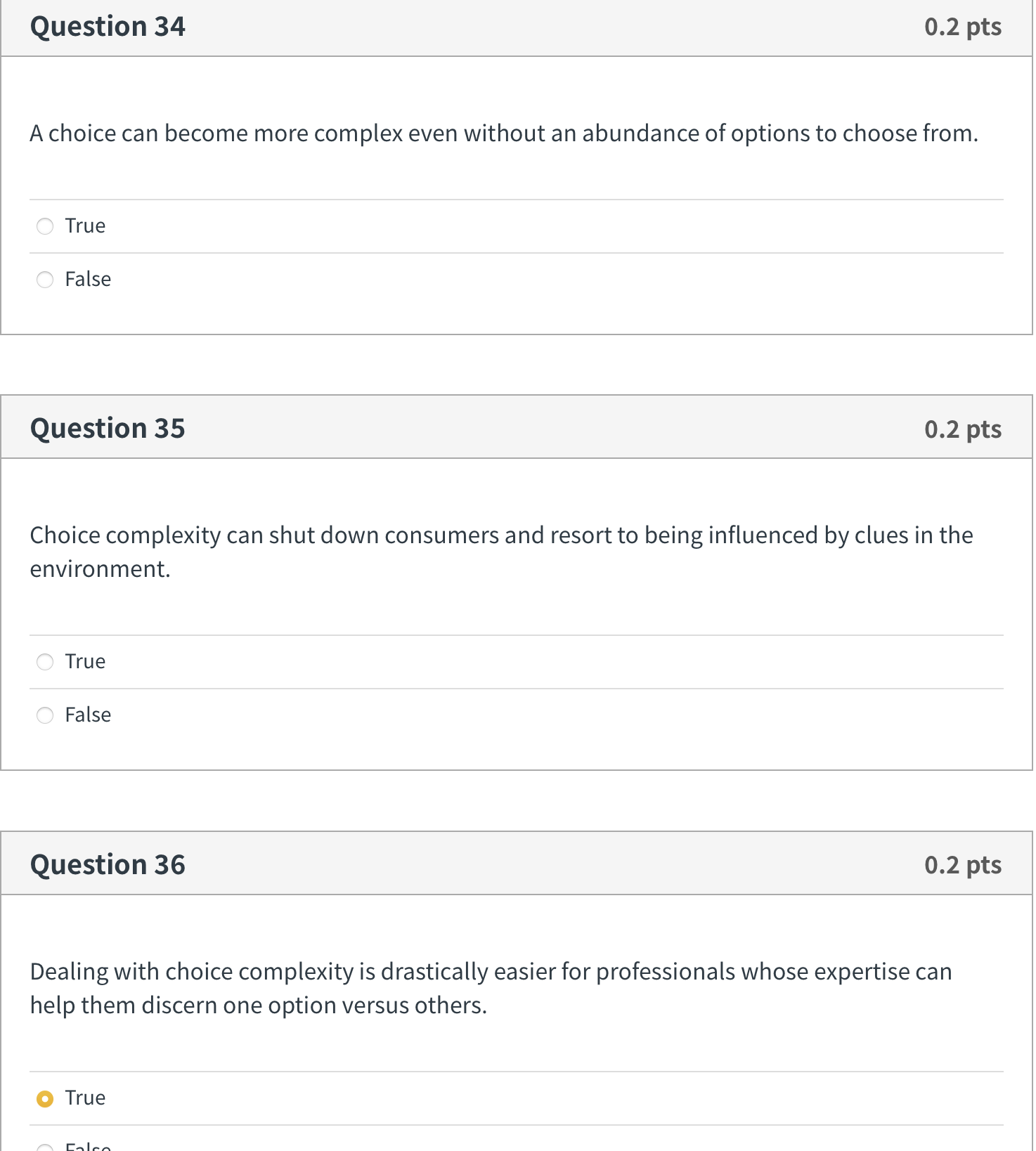Click the 0.2 pts label for Question 35
The width and height of the screenshot is (1036, 1151).
pos(962,427)
